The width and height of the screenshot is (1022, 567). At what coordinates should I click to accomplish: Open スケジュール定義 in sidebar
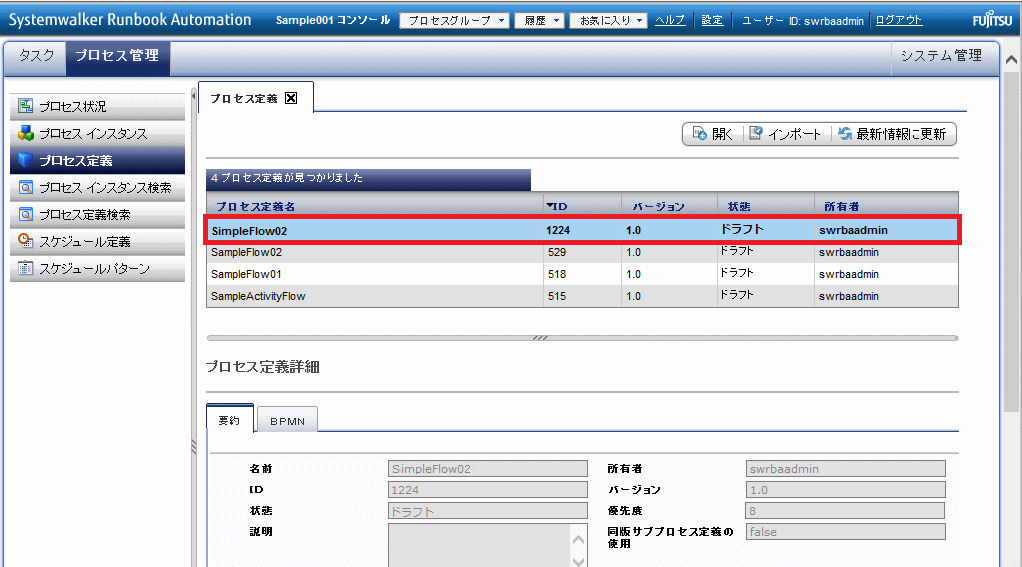(98, 242)
